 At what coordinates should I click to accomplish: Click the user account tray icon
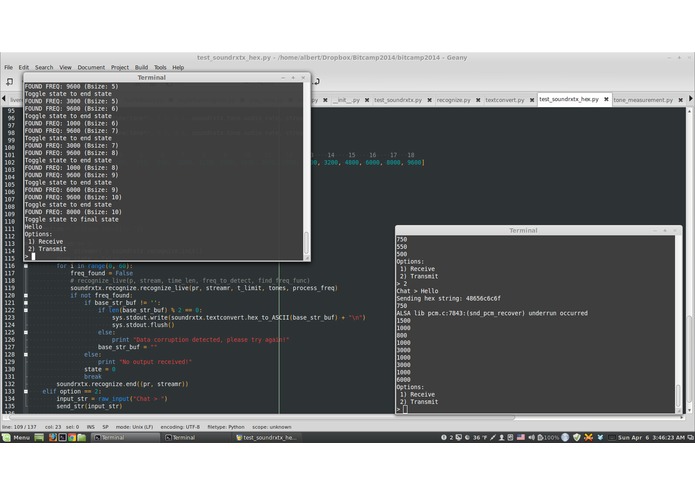(501, 437)
